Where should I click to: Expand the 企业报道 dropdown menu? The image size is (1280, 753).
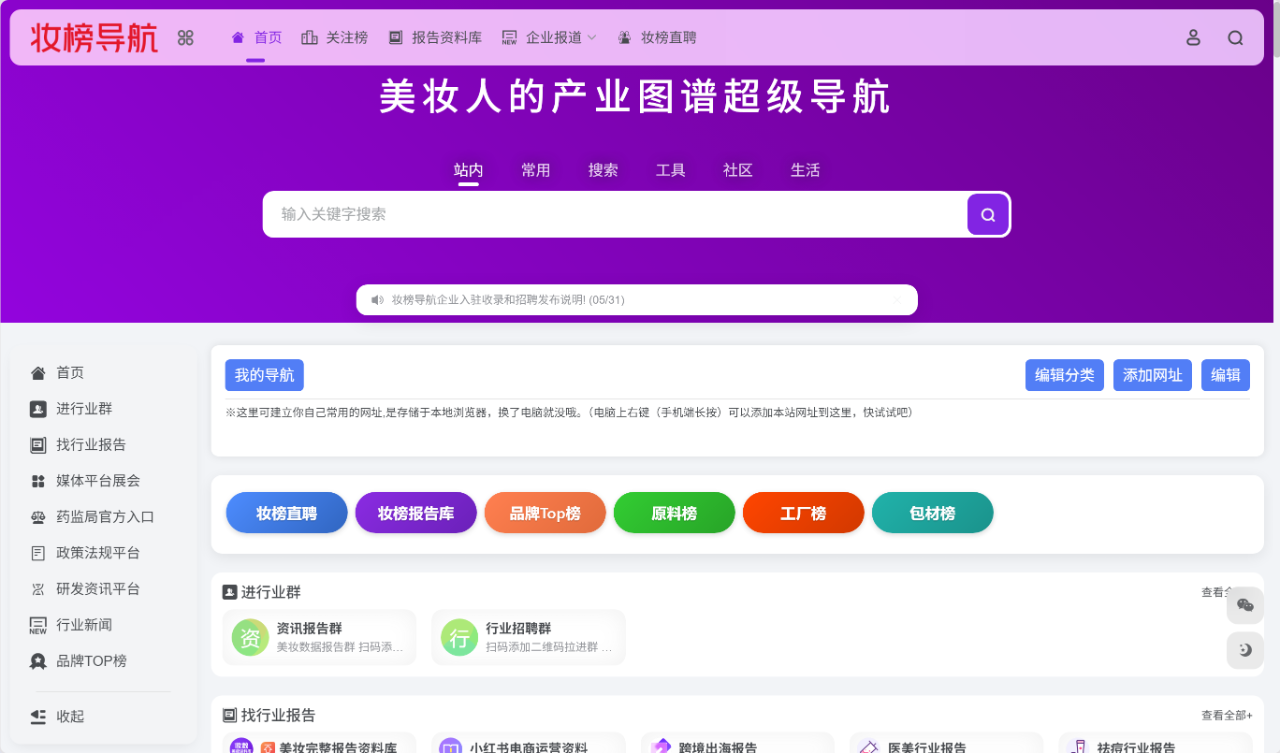click(x=549, y=38)
